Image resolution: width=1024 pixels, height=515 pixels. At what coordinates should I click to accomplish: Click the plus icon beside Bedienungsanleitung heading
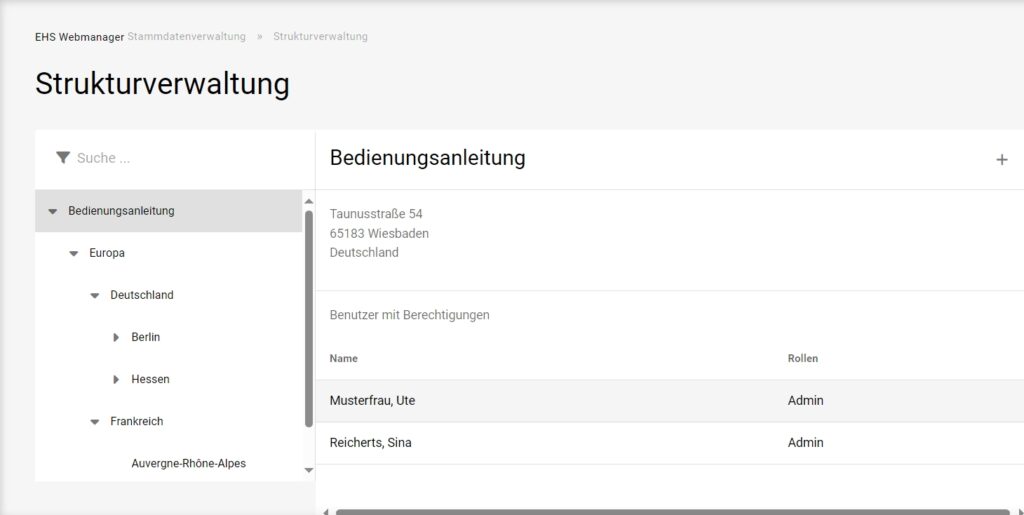[1001, 159]
